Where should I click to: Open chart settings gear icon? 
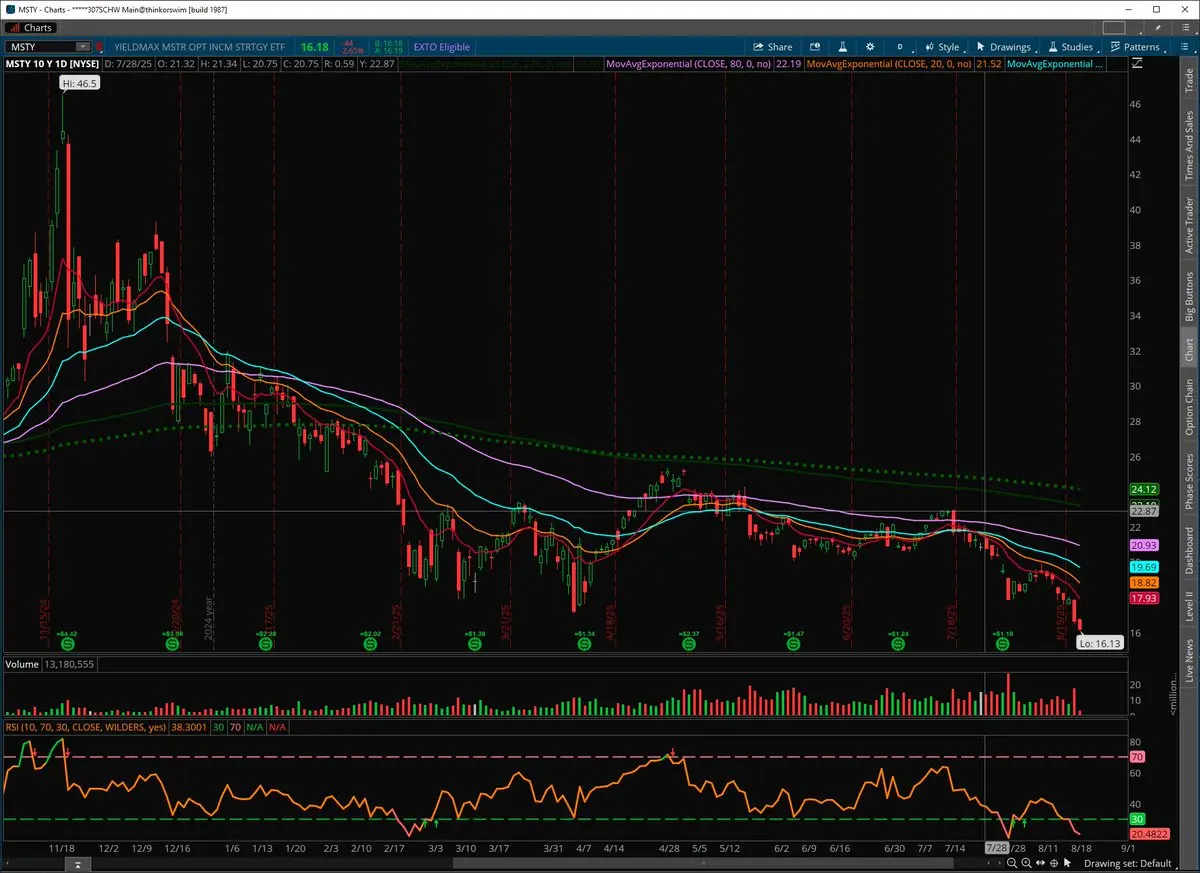pyautogui.click(x=870, y=47)
